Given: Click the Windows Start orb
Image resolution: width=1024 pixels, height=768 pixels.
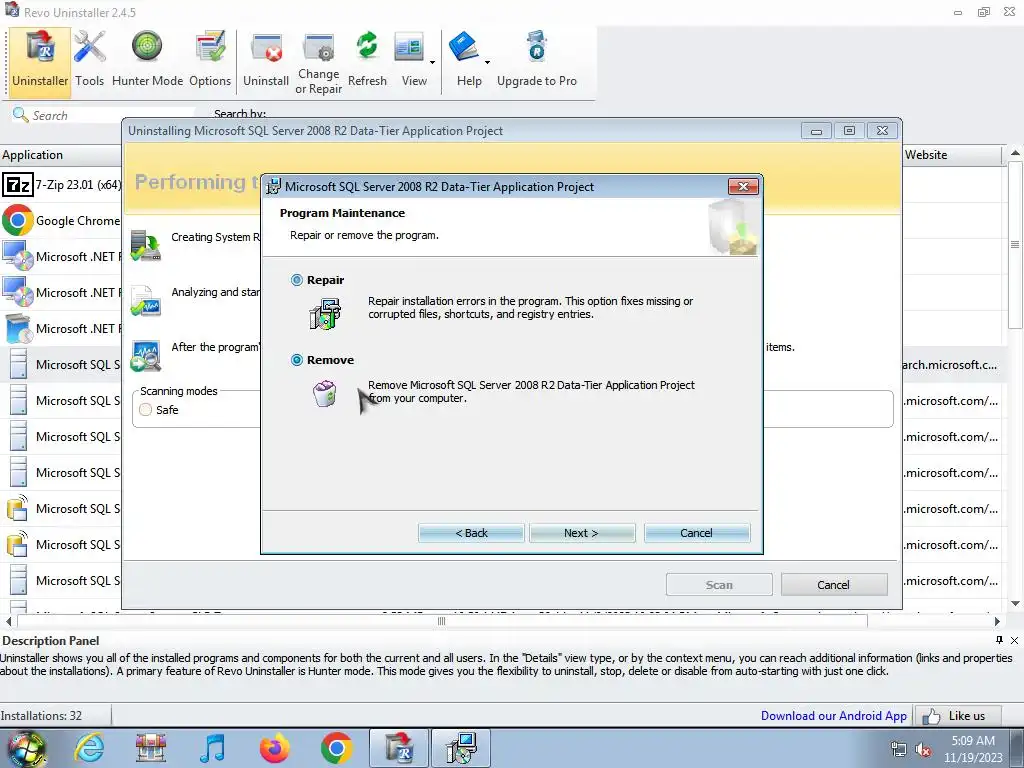Looking at the screenshot, I should point(26,748).
